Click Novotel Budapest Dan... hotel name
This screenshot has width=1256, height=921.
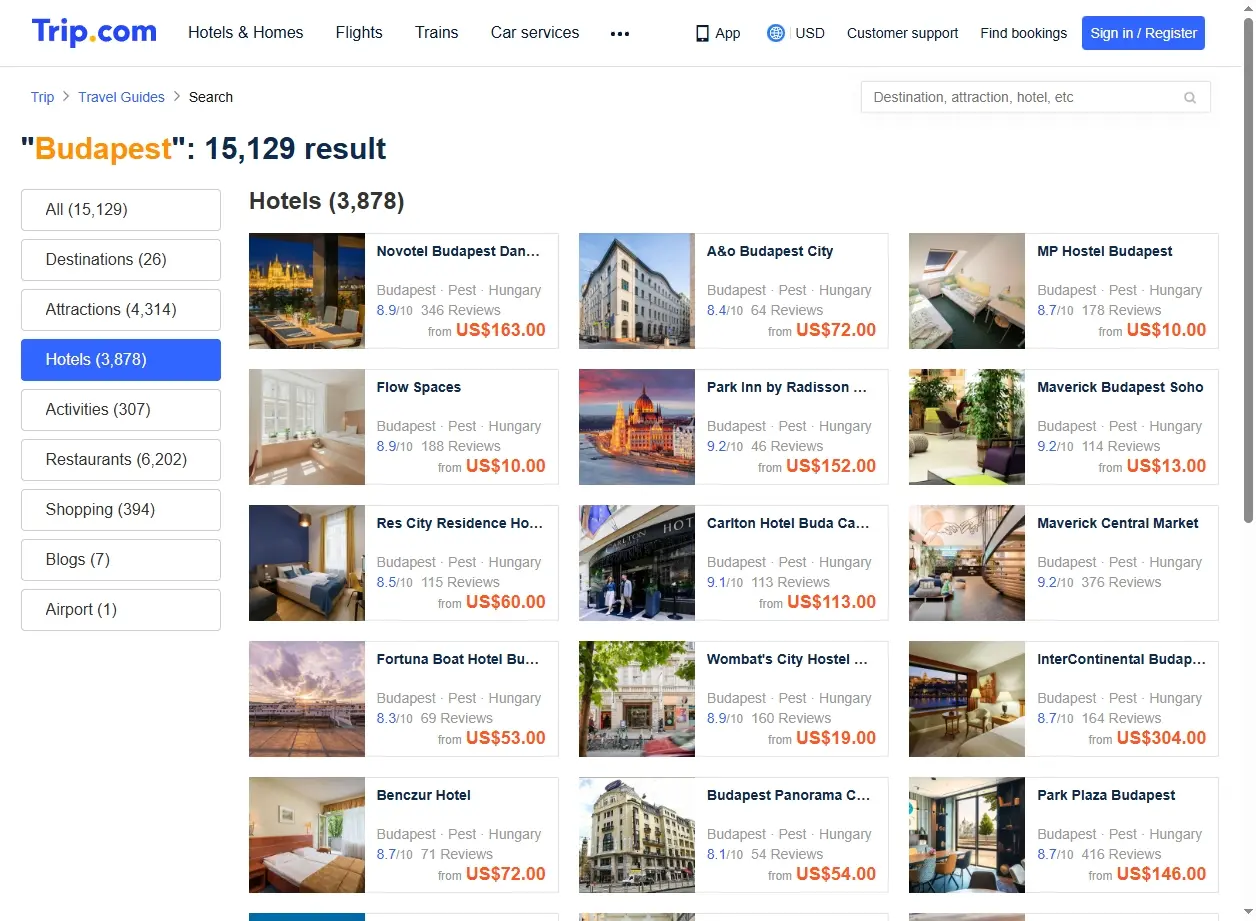(458, 251)
